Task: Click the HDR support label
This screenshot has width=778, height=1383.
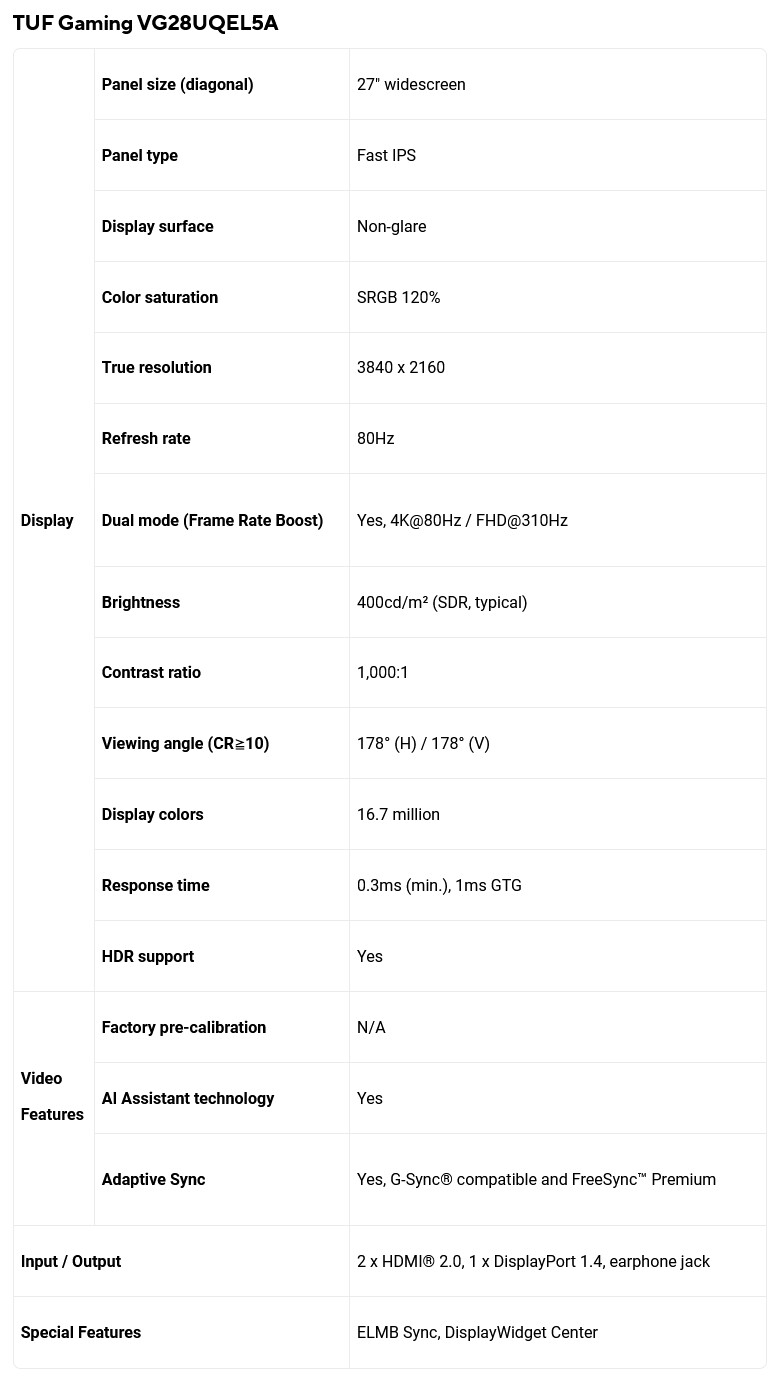Action: click(x=148, y=957)
